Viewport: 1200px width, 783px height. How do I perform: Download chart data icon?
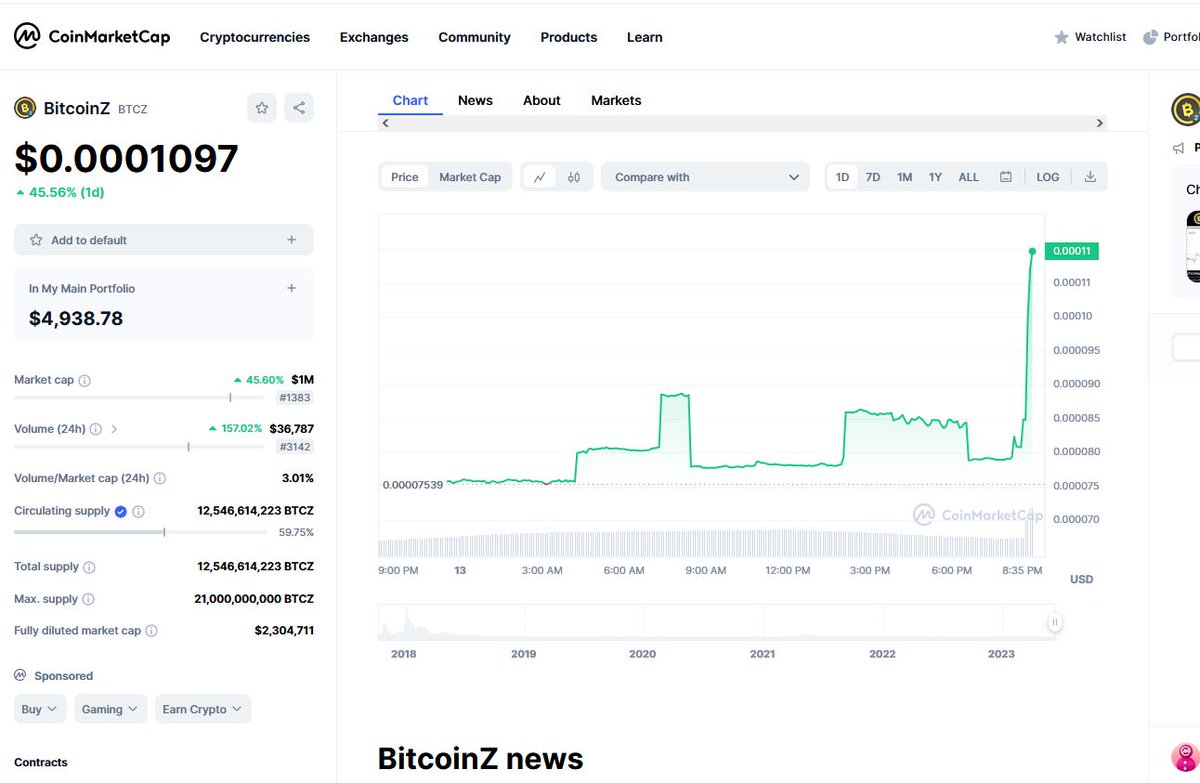click(x=1090, y=177)
